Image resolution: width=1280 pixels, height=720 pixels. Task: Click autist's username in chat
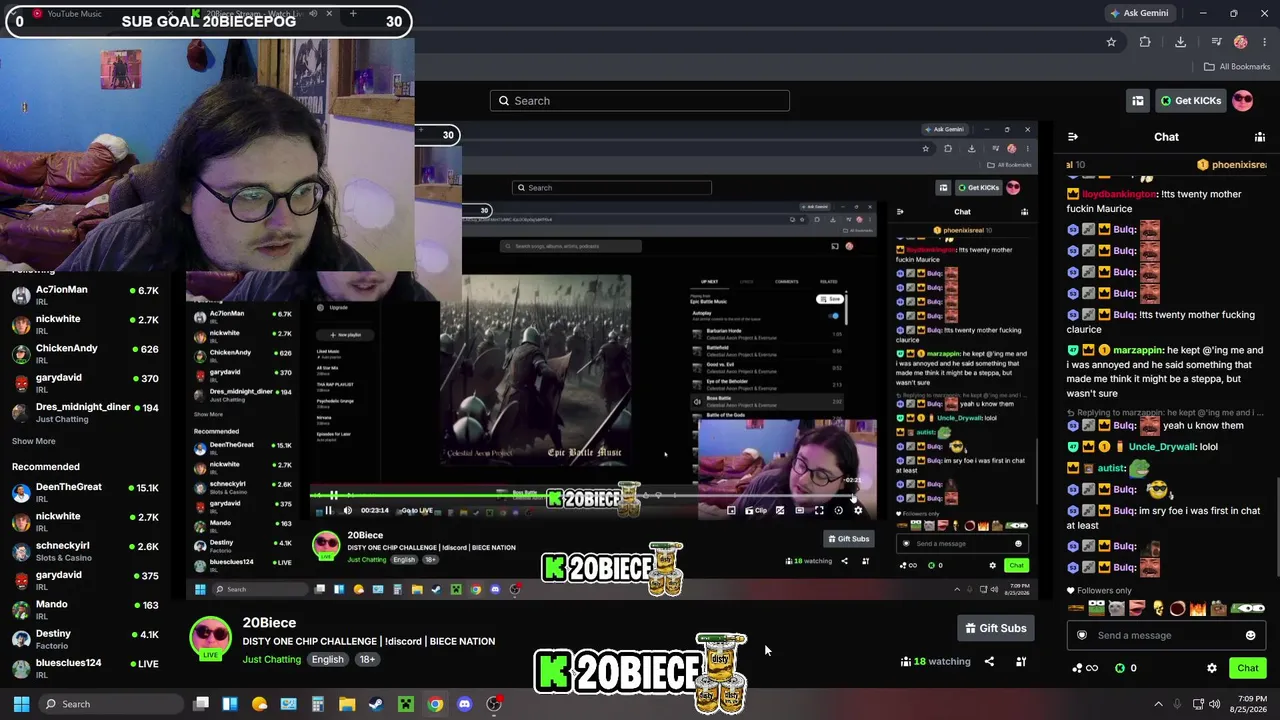click(1111, 468)
